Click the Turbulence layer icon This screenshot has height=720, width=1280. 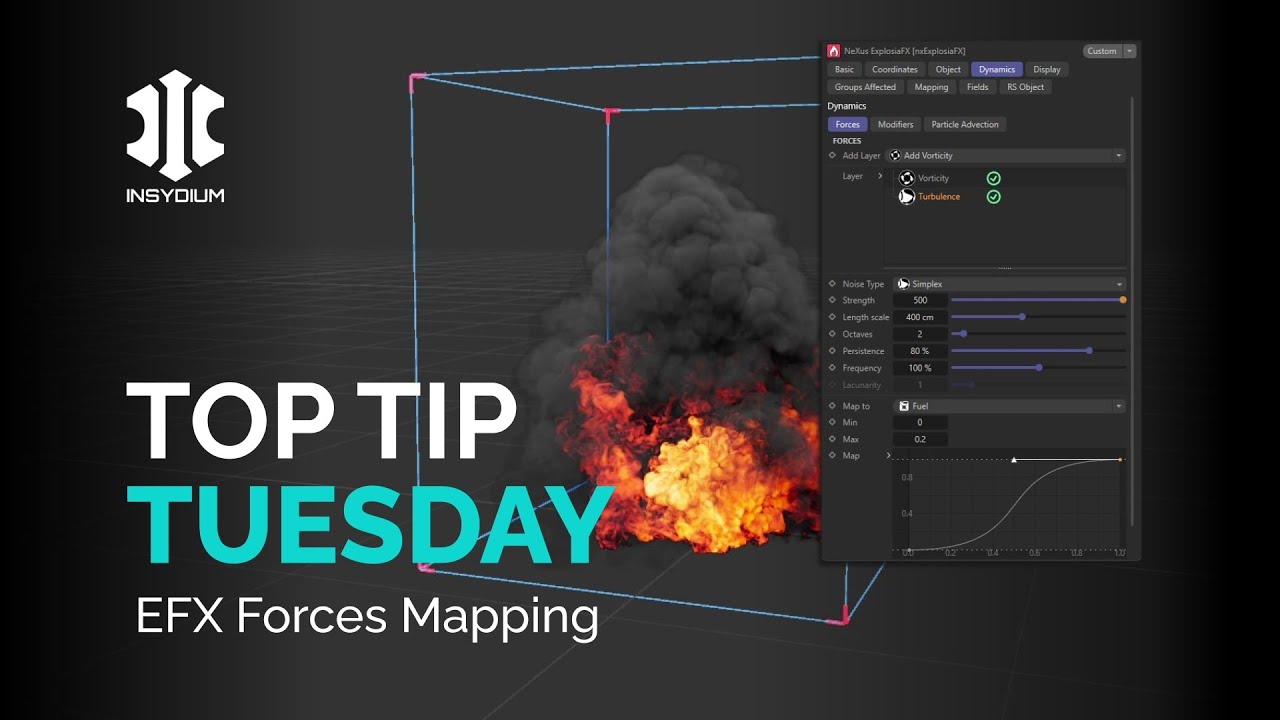point(906,197)
